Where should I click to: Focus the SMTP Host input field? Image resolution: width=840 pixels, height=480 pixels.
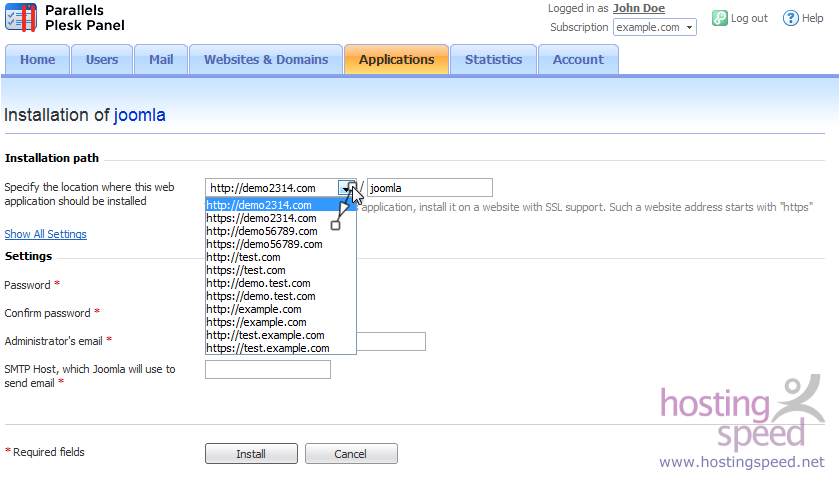click(268, 370)
